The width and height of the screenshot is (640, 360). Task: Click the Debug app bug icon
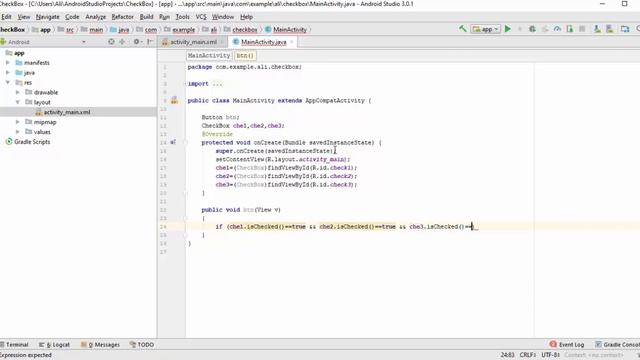pyautogui.click(x=532, y=29)
